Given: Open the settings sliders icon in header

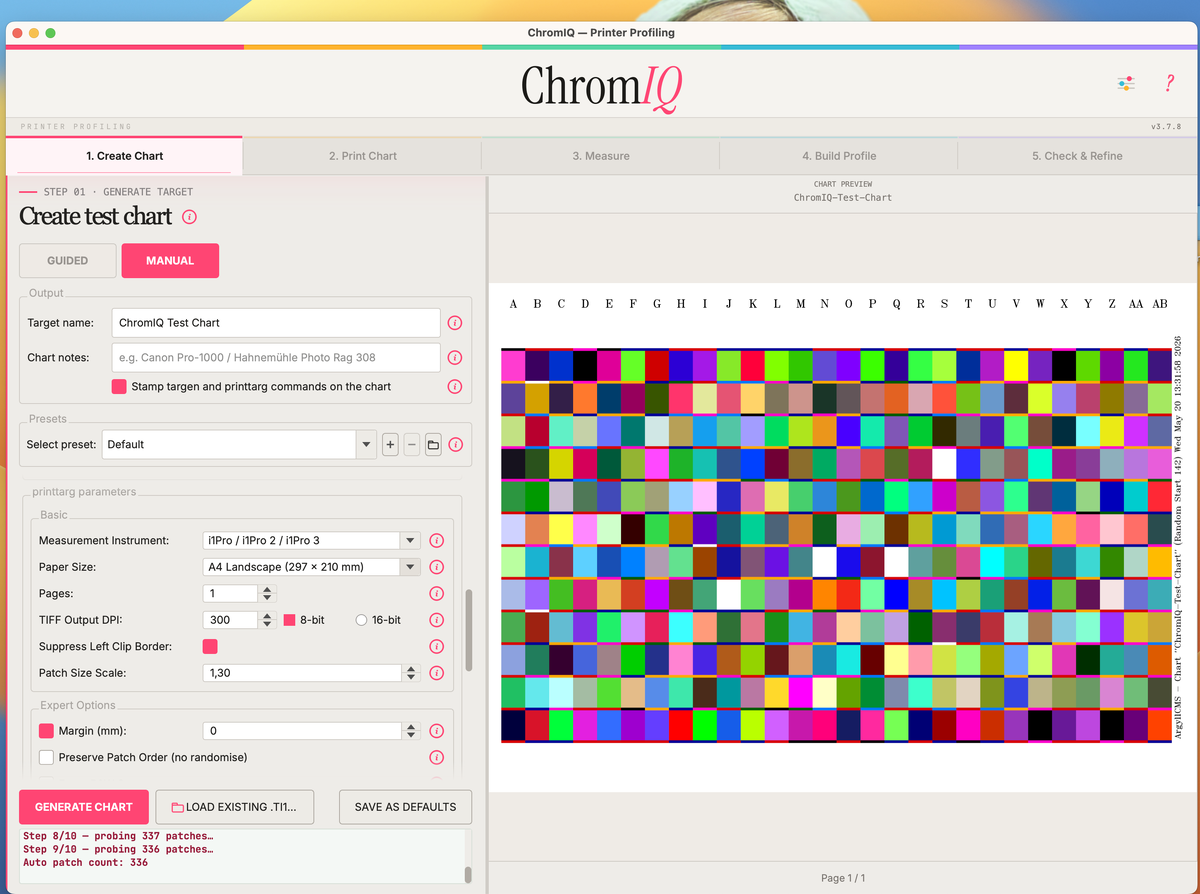Looking at the screenshot, I should pos(1126,84).
